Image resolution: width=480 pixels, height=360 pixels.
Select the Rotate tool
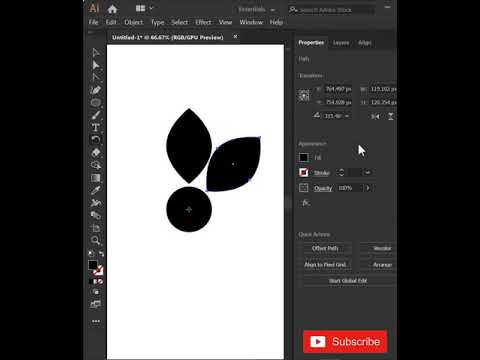(x=96, y=140)
